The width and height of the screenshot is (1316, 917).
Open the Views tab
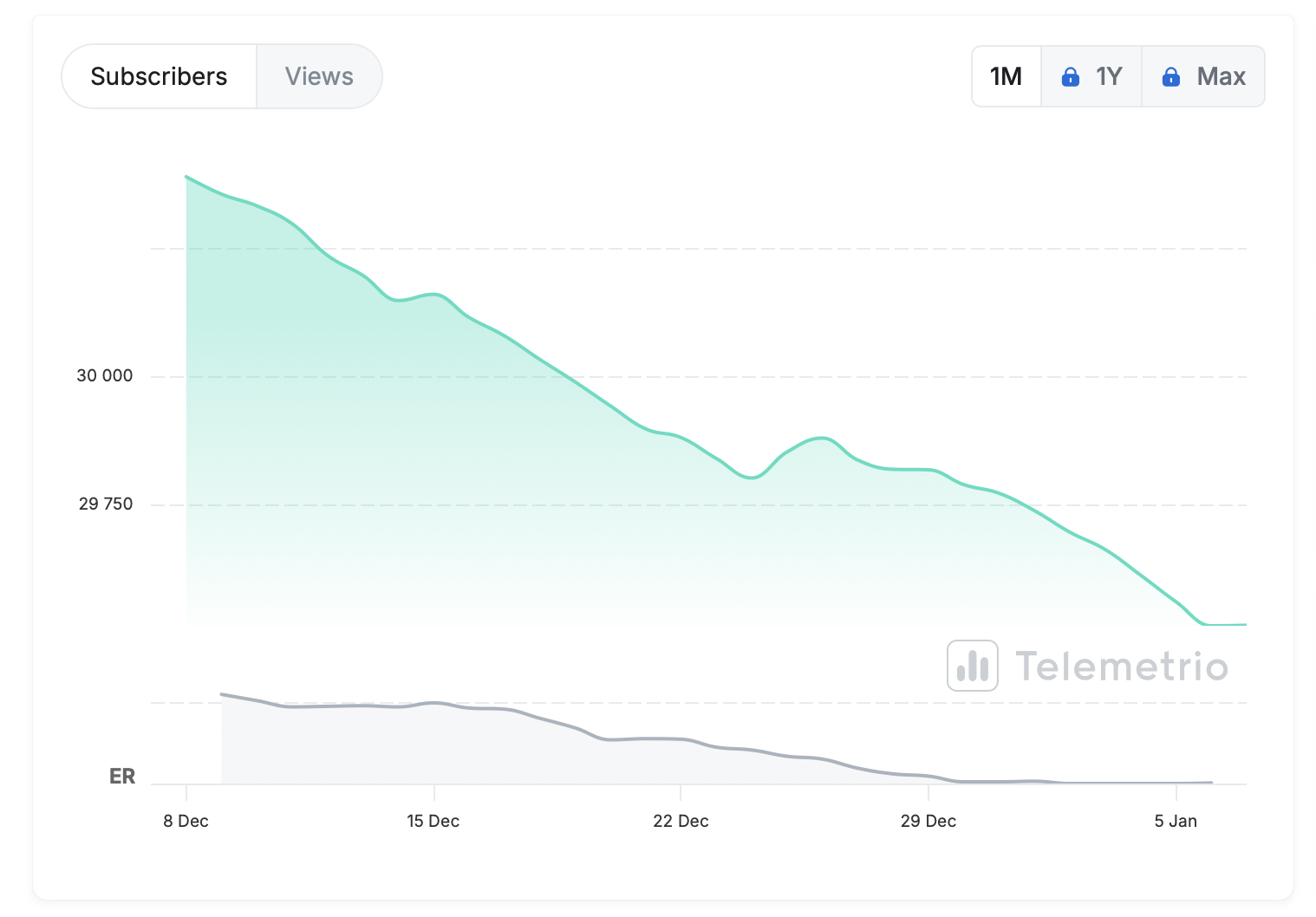click(319, 76)
